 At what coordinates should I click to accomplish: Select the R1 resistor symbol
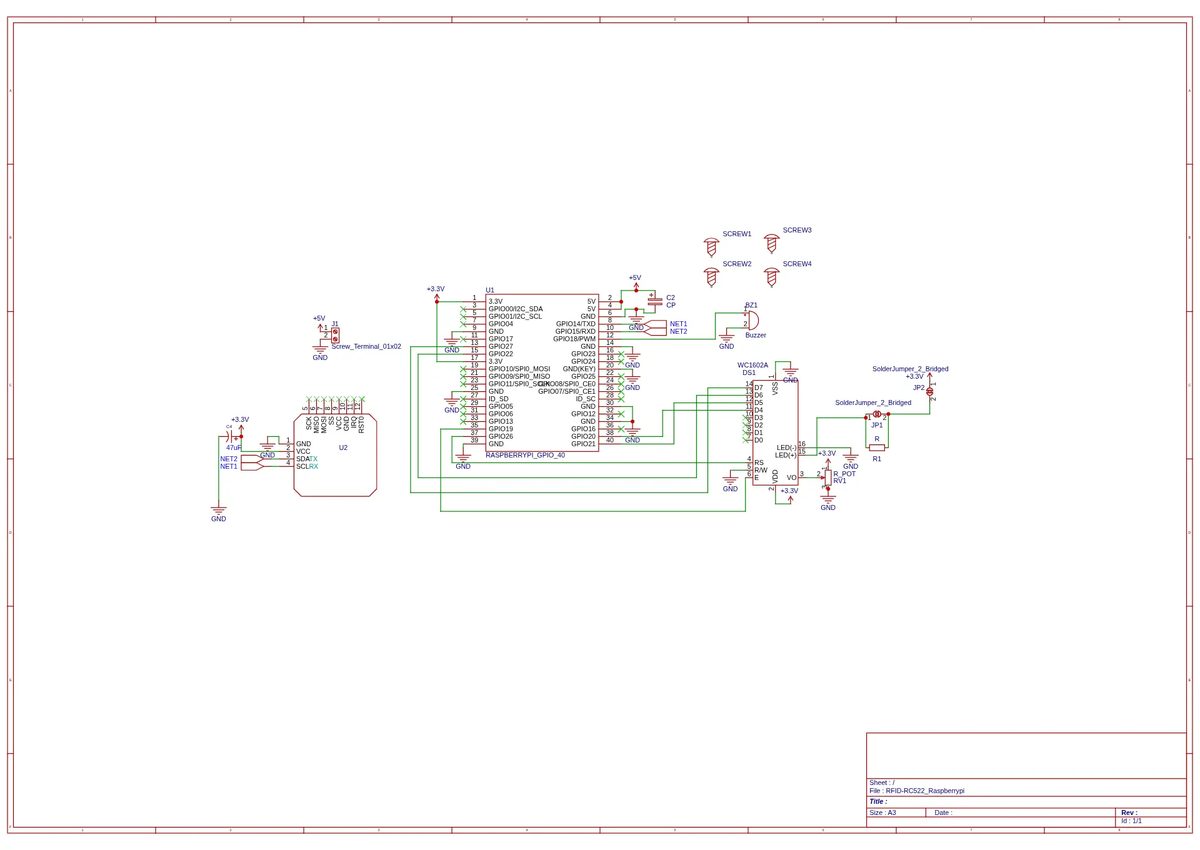(877, 447)
